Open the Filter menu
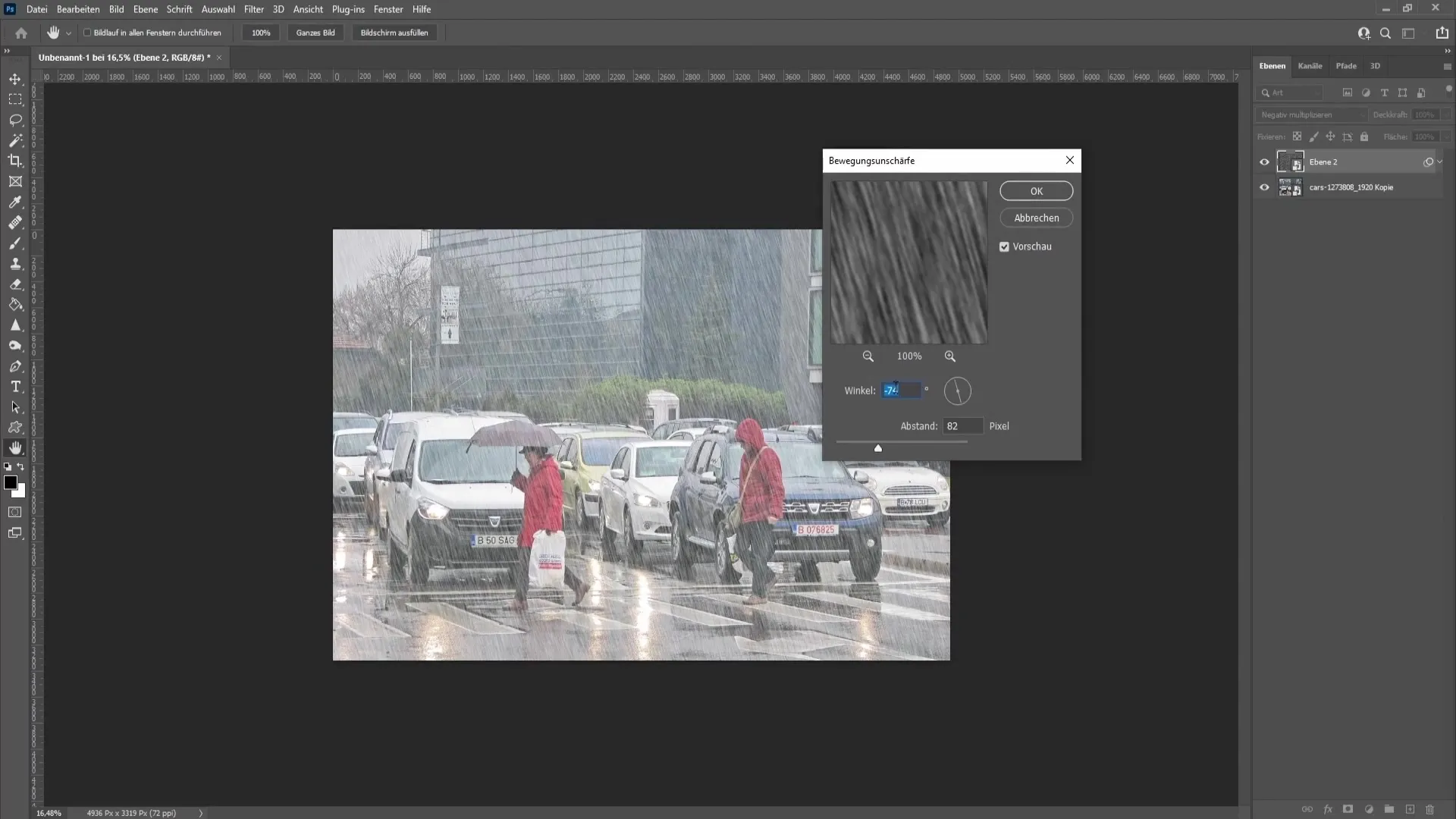Image resolution: width=1456 pixels, height=819 pixels. (253, 9)
